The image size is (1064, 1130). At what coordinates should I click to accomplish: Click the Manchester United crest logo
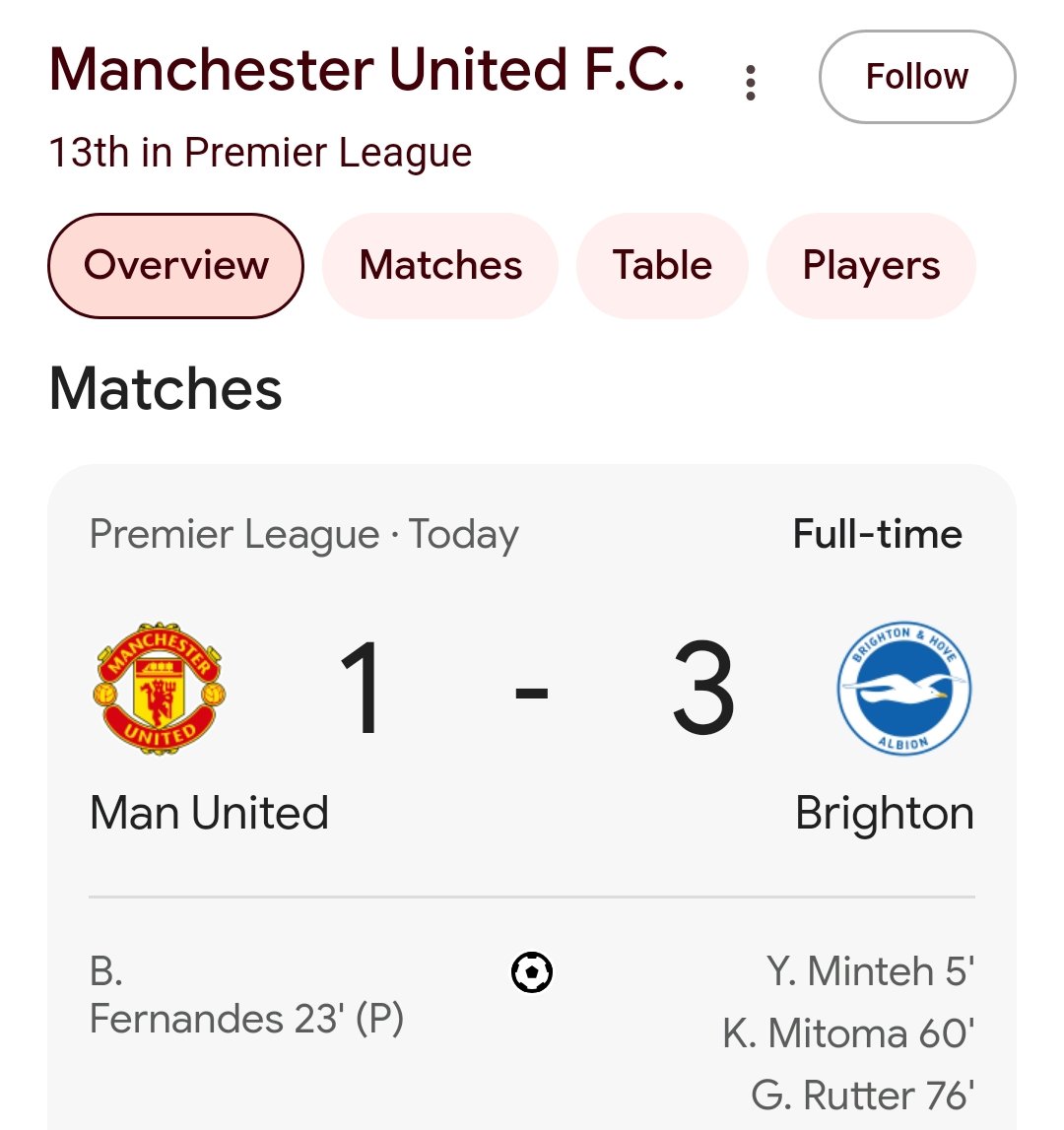point(160,689)
